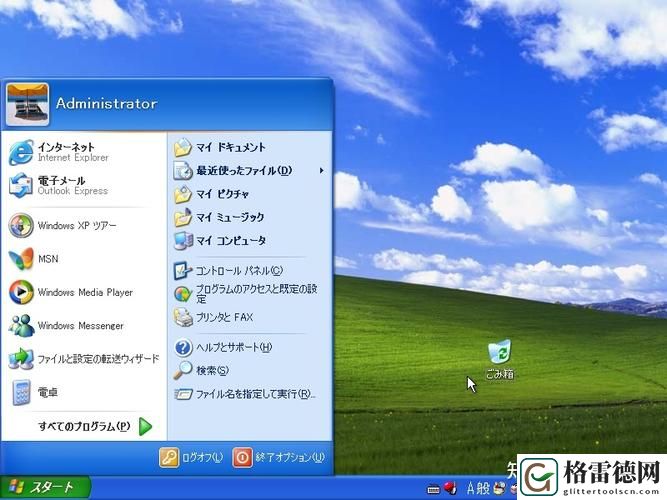
Task: Expand 最近使ったファイル(D) submenu
Action: pos(250,171)
